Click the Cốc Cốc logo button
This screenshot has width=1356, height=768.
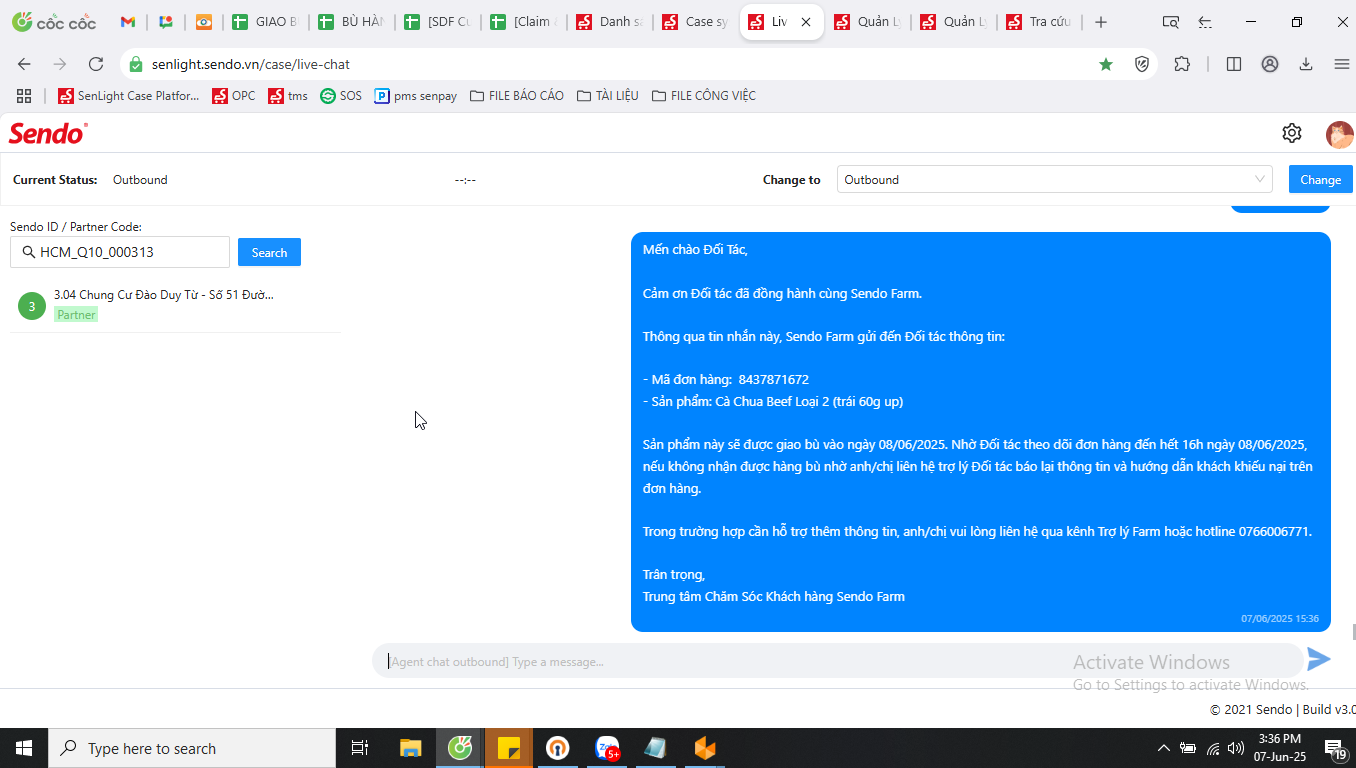click(54, 22)
